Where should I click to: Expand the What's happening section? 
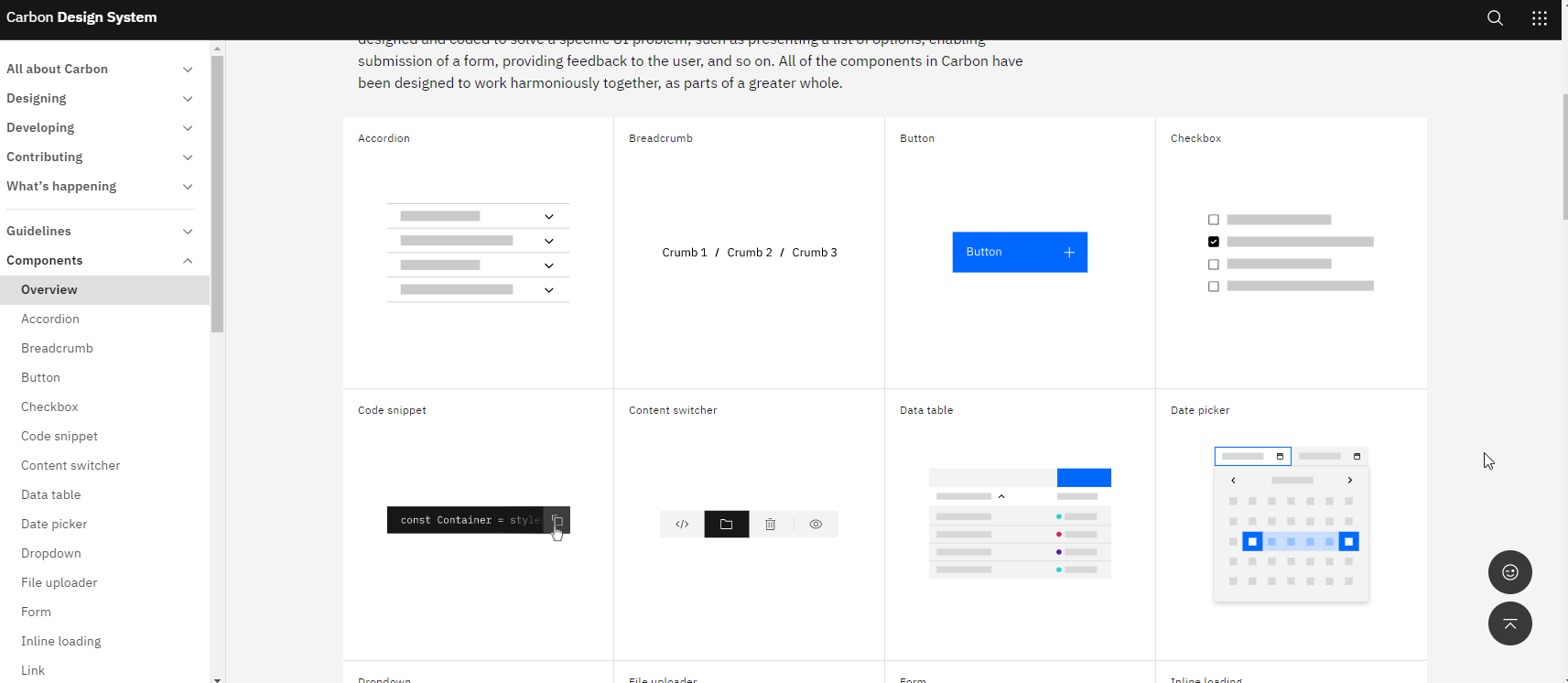click(100, 186)
